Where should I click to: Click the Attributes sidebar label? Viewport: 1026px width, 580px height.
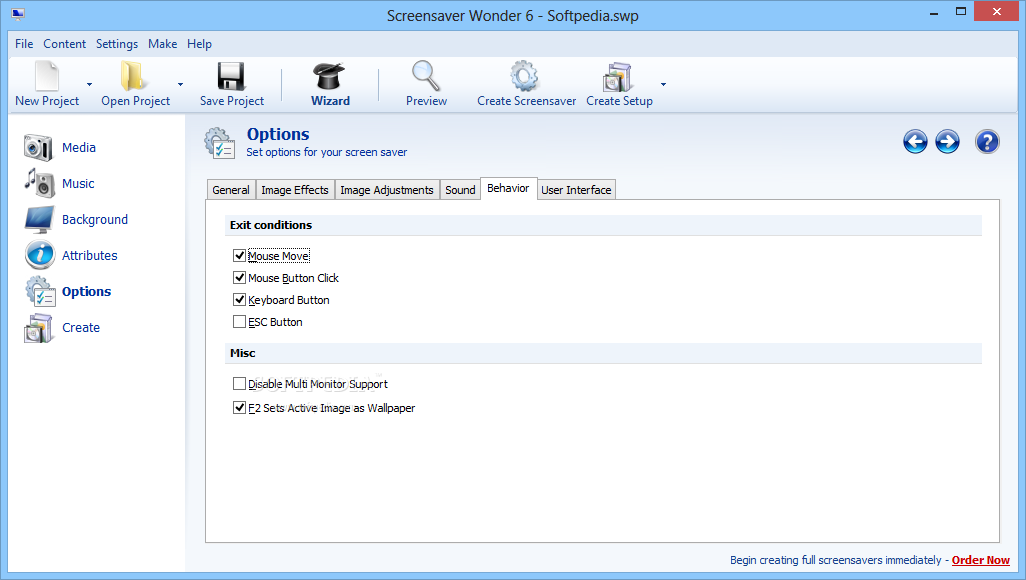(90, 255)
